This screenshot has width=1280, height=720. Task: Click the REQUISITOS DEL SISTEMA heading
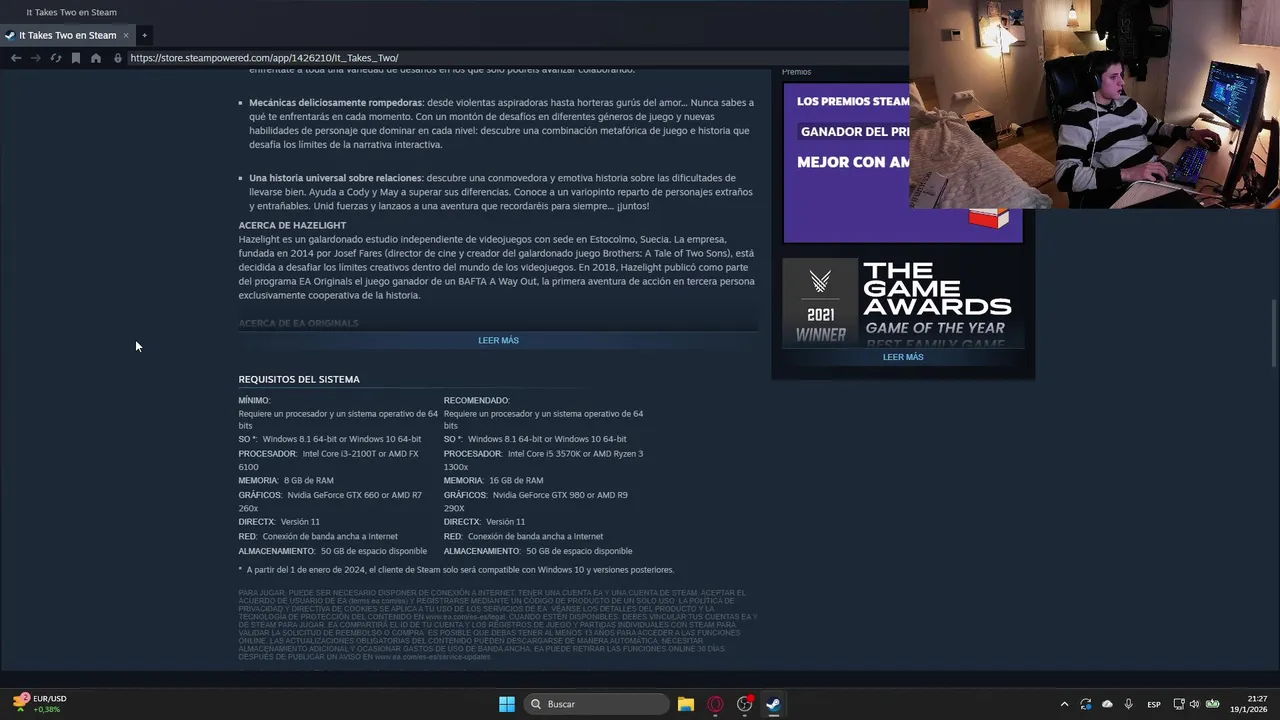coord(299,379)
